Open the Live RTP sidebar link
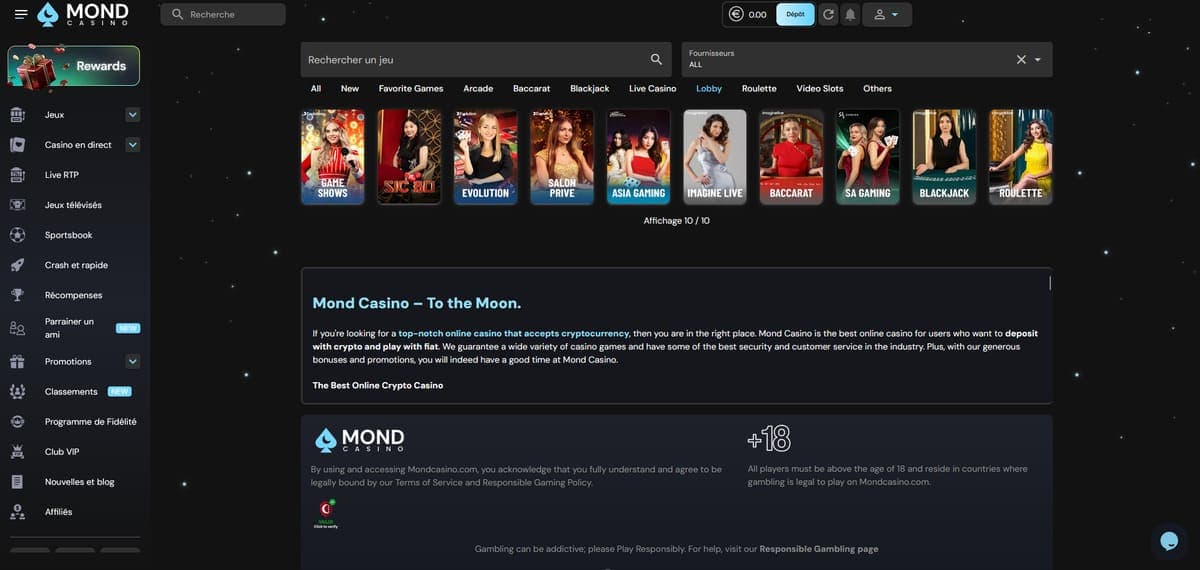Viewport: 1200px width, 570px height. (x=62, y=175)
